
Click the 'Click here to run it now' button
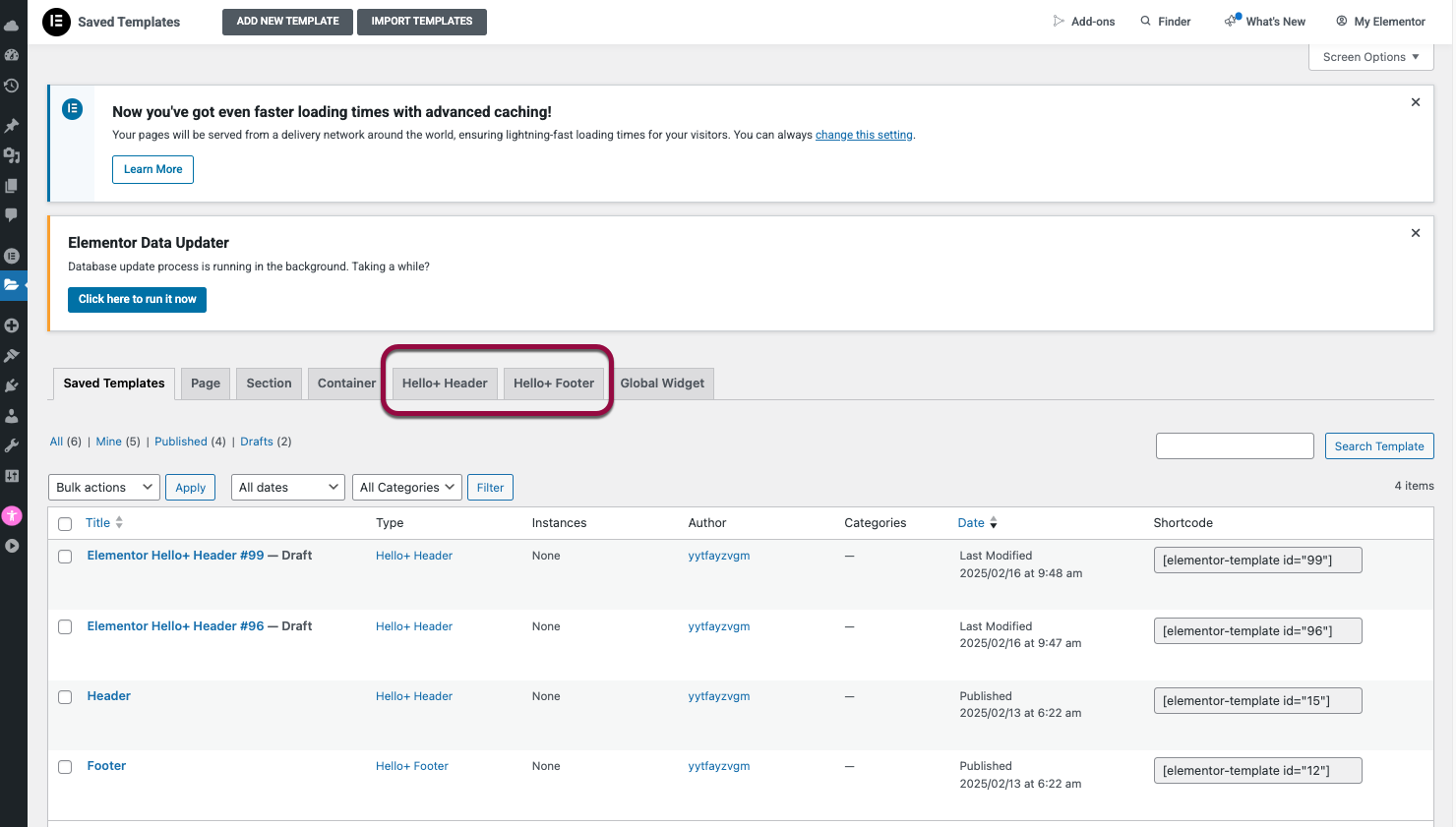(137, 299)
